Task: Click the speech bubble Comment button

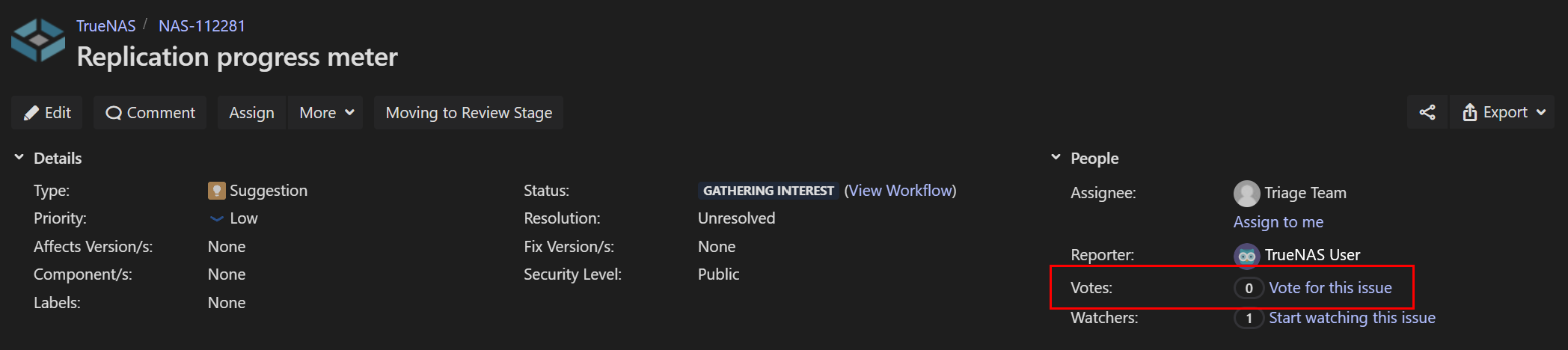Action: 150,112
